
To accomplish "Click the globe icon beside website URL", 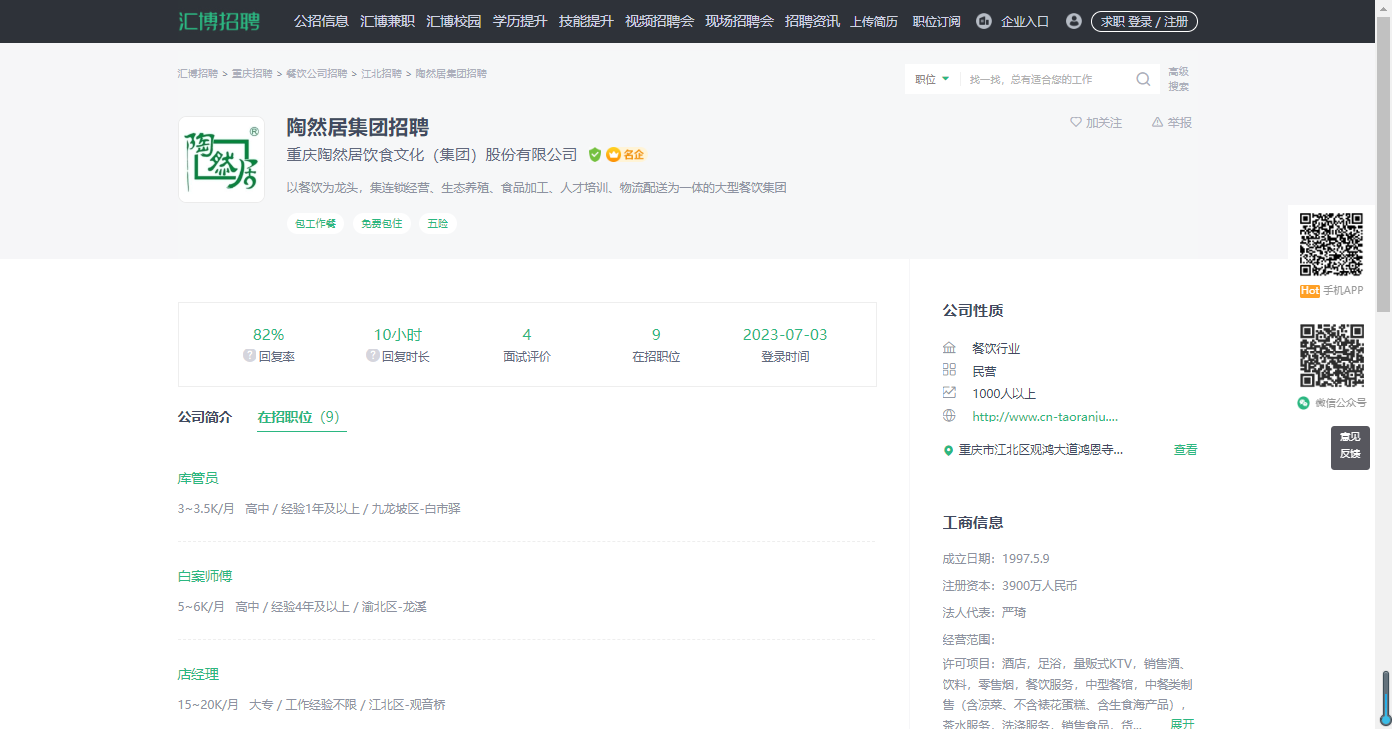I will (x=949, y=415).
